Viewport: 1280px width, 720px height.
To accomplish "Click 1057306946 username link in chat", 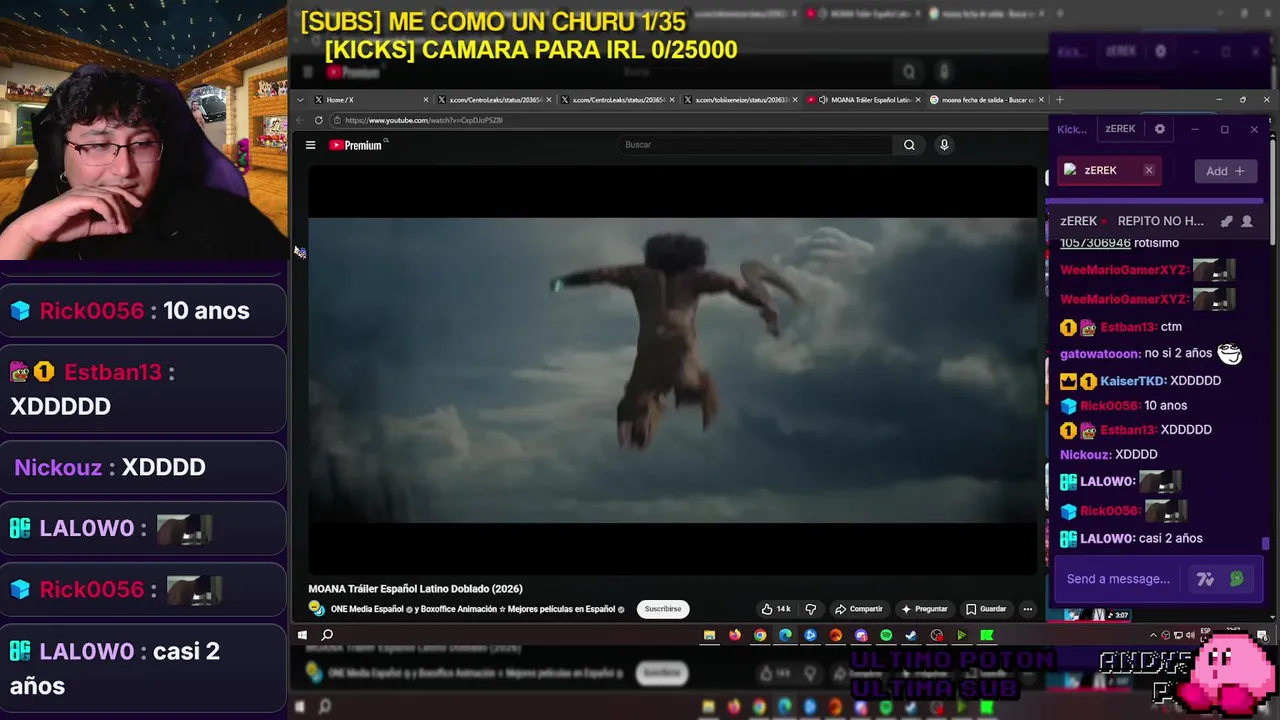I will [1095, 243].
